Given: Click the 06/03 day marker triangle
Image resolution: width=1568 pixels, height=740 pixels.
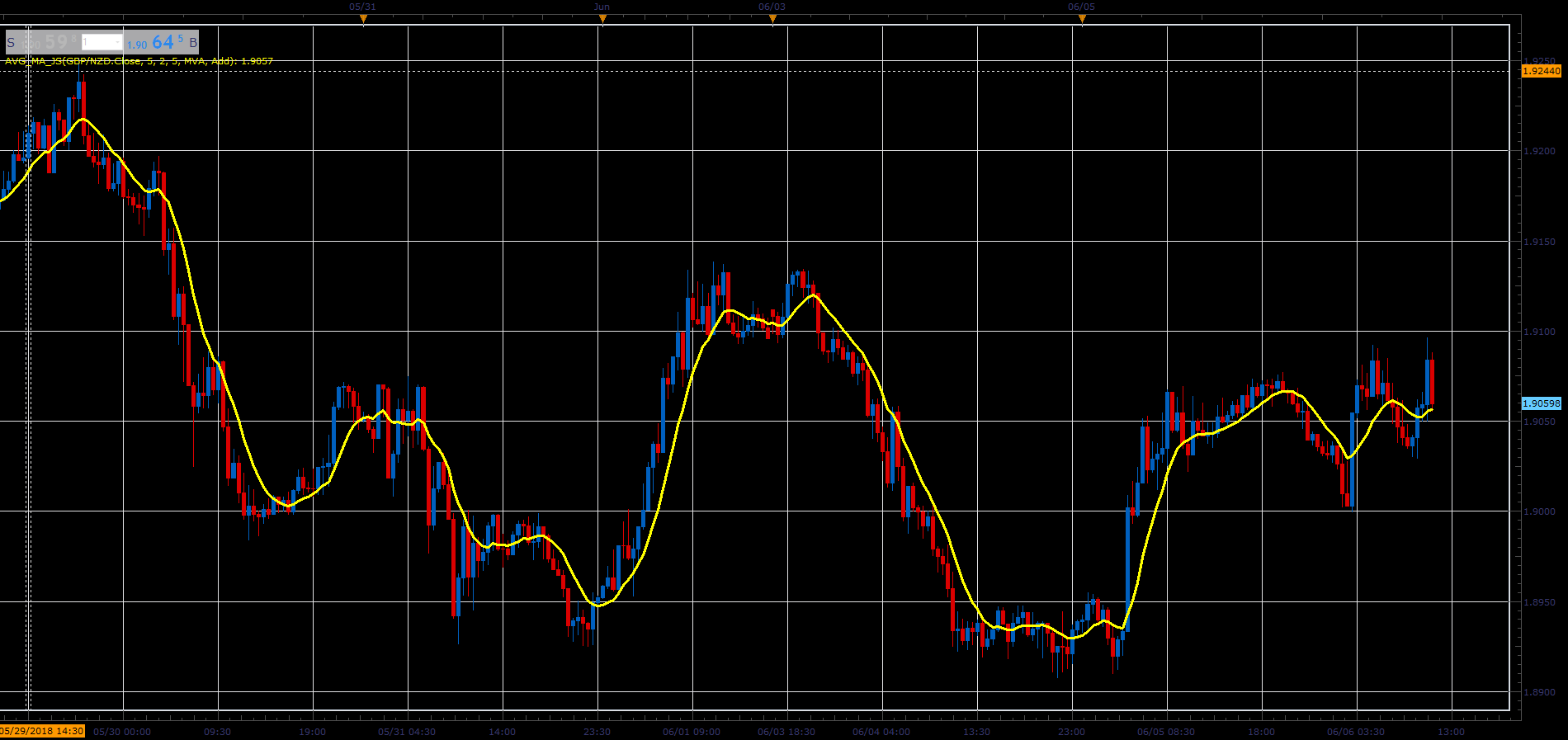Looking at the screenshot, I should pyautogui.click(x=772, y=19).
